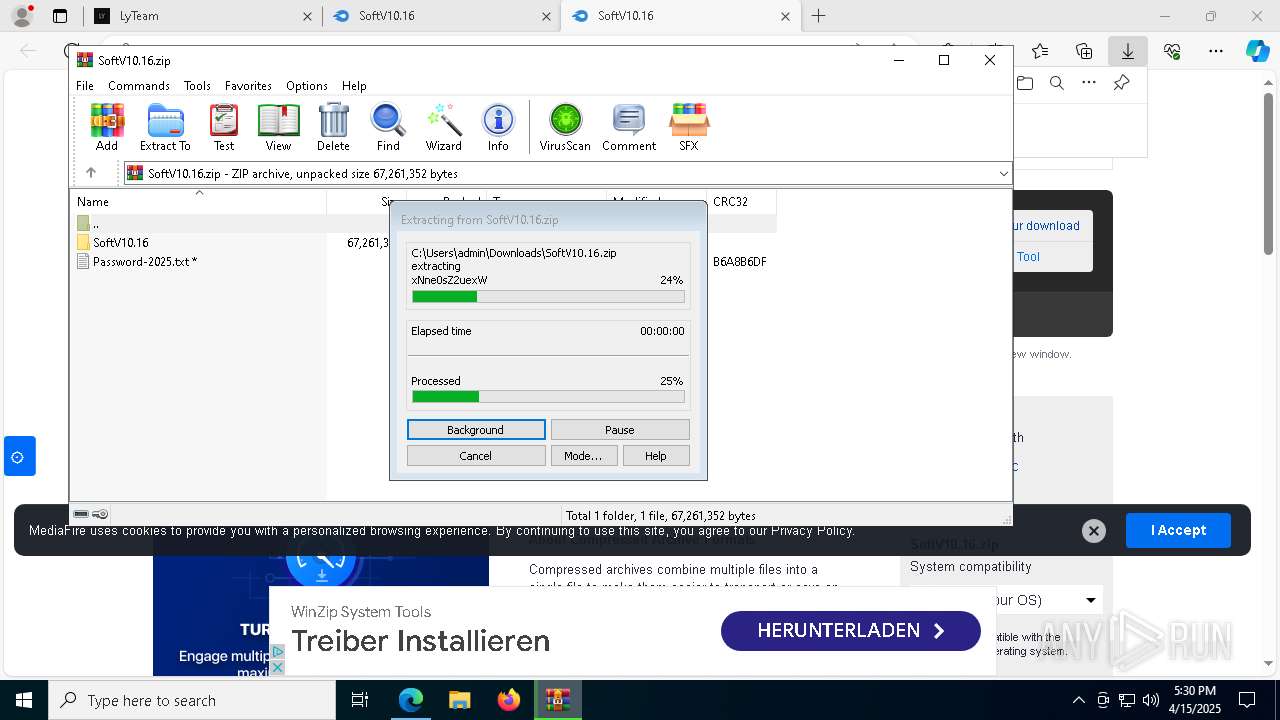Open the Help menu in WinRAR

[x=354, y=86]
